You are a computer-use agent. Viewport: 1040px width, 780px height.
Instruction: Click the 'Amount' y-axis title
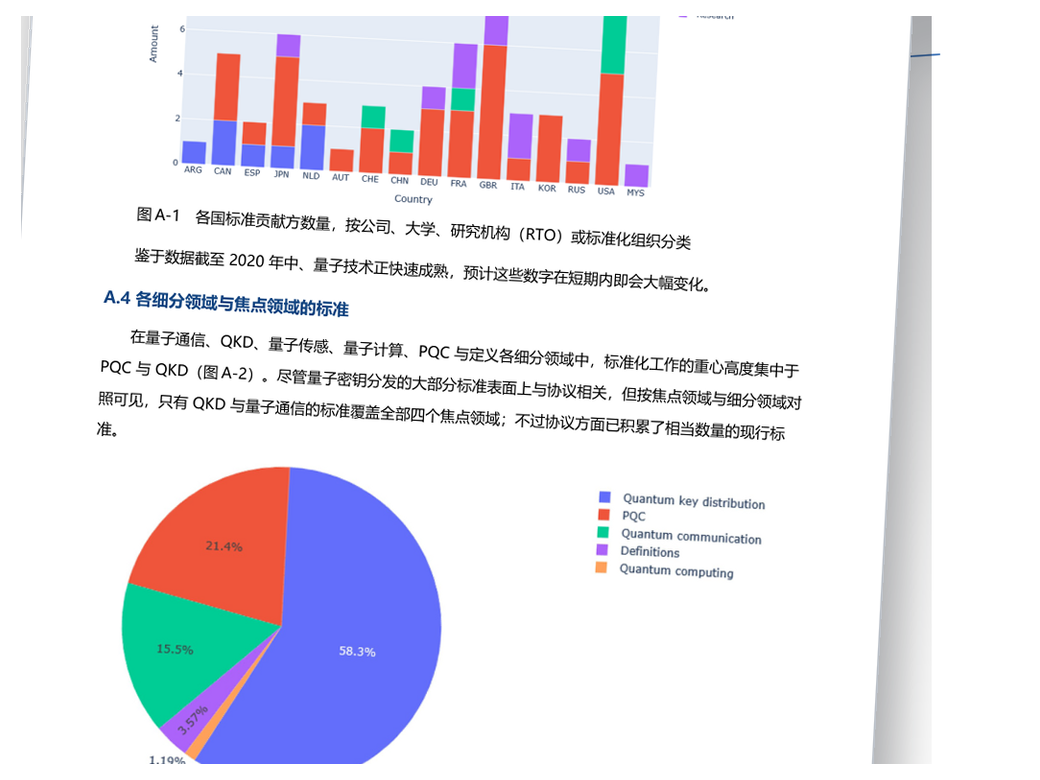[154, 44]
